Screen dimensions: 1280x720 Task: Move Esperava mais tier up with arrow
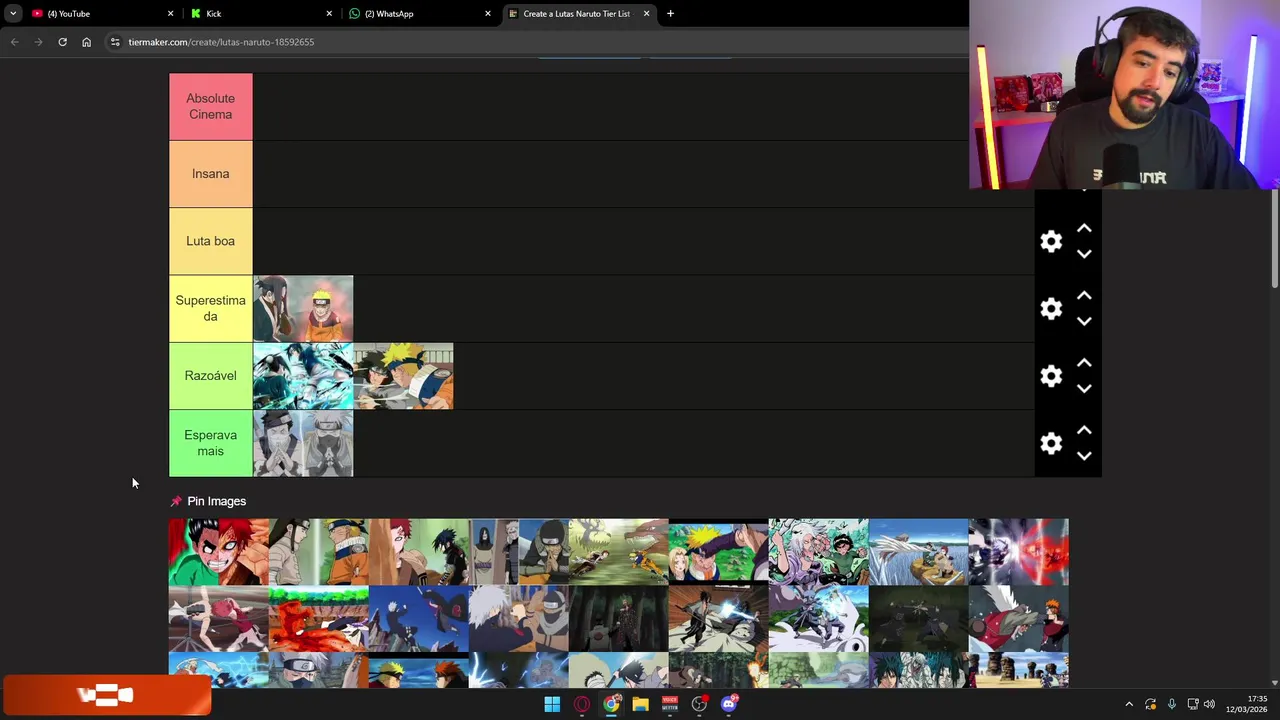point(1084,430)
